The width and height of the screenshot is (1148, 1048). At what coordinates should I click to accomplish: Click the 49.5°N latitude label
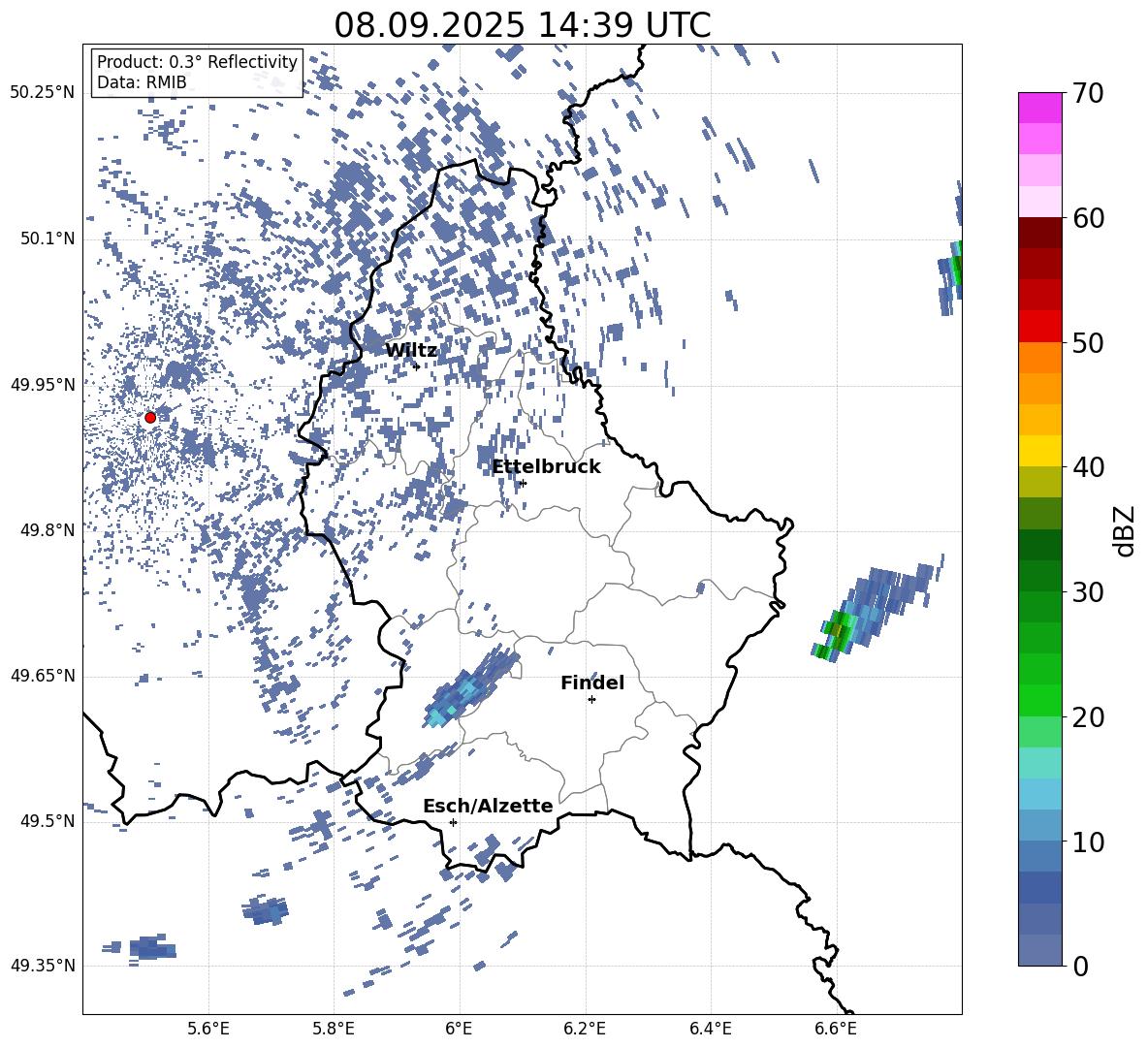point(47,821)
